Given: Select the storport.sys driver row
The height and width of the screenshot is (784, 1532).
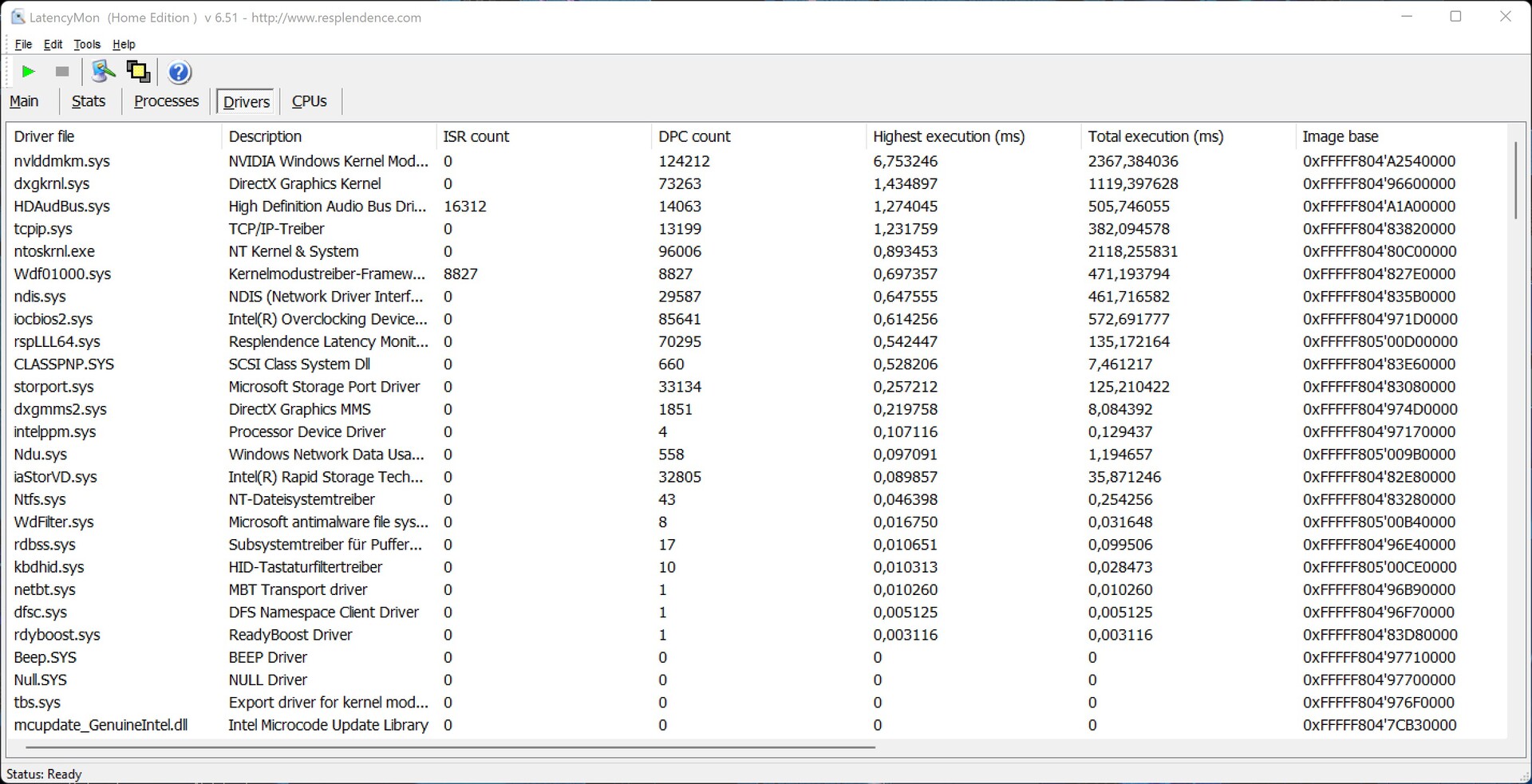Looking at the screenshot, I should tap(757, 387).
